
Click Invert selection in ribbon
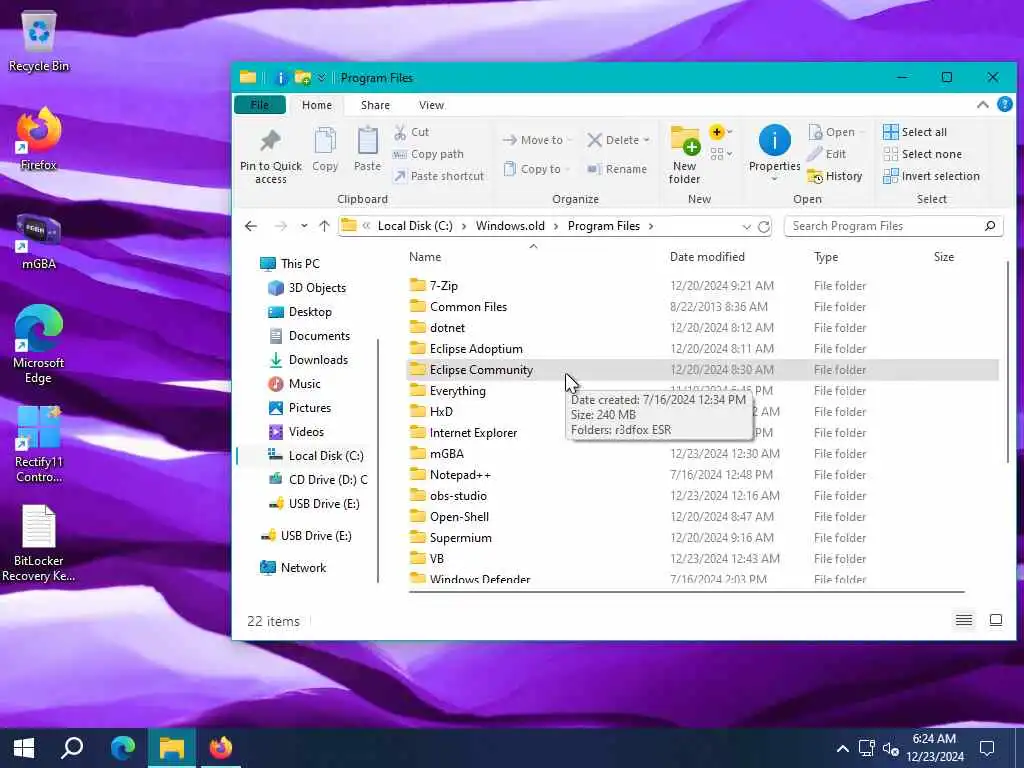(931, 176)
